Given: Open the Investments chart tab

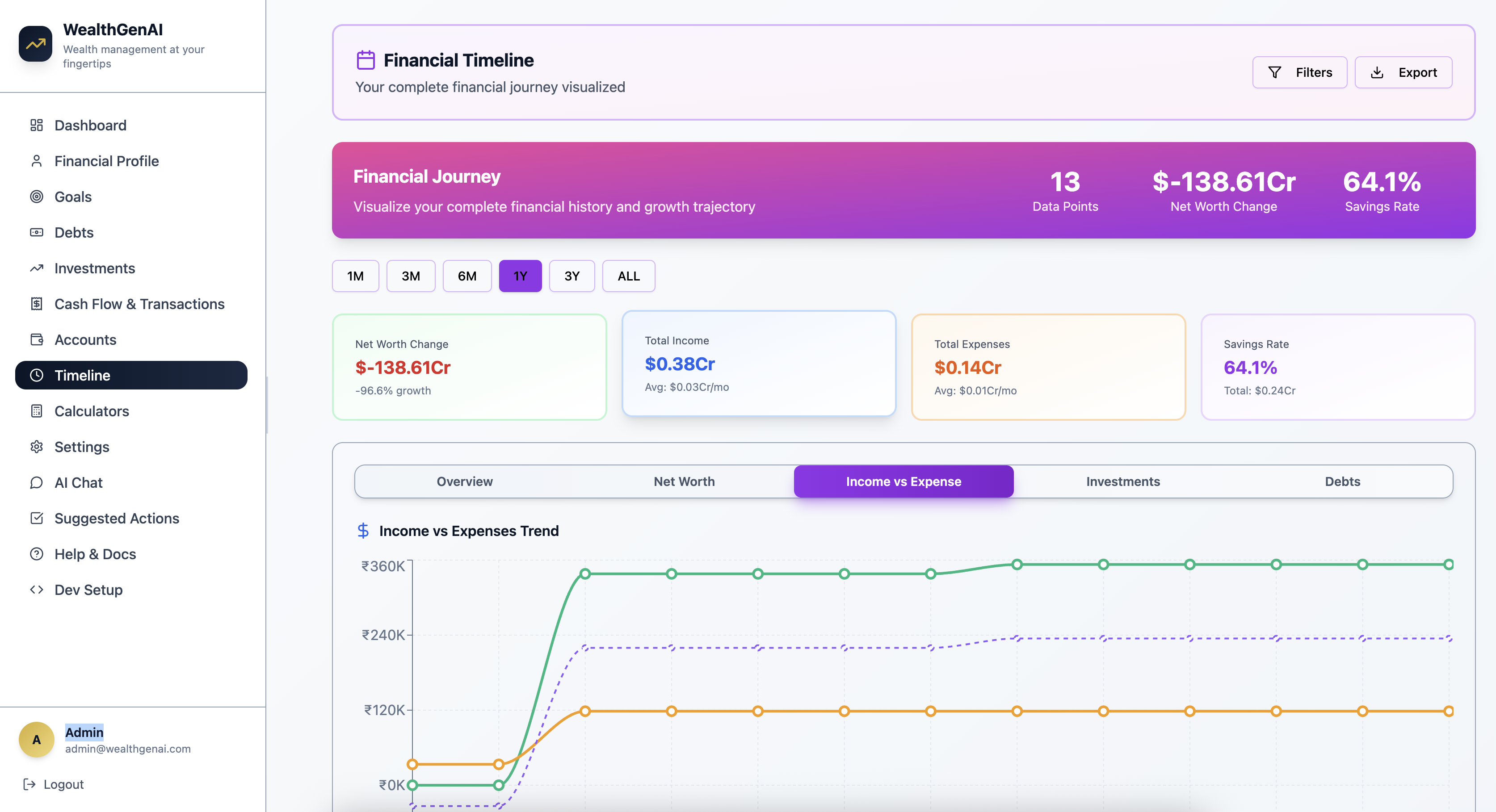Looking at the screenshot, I should 1122,481.
